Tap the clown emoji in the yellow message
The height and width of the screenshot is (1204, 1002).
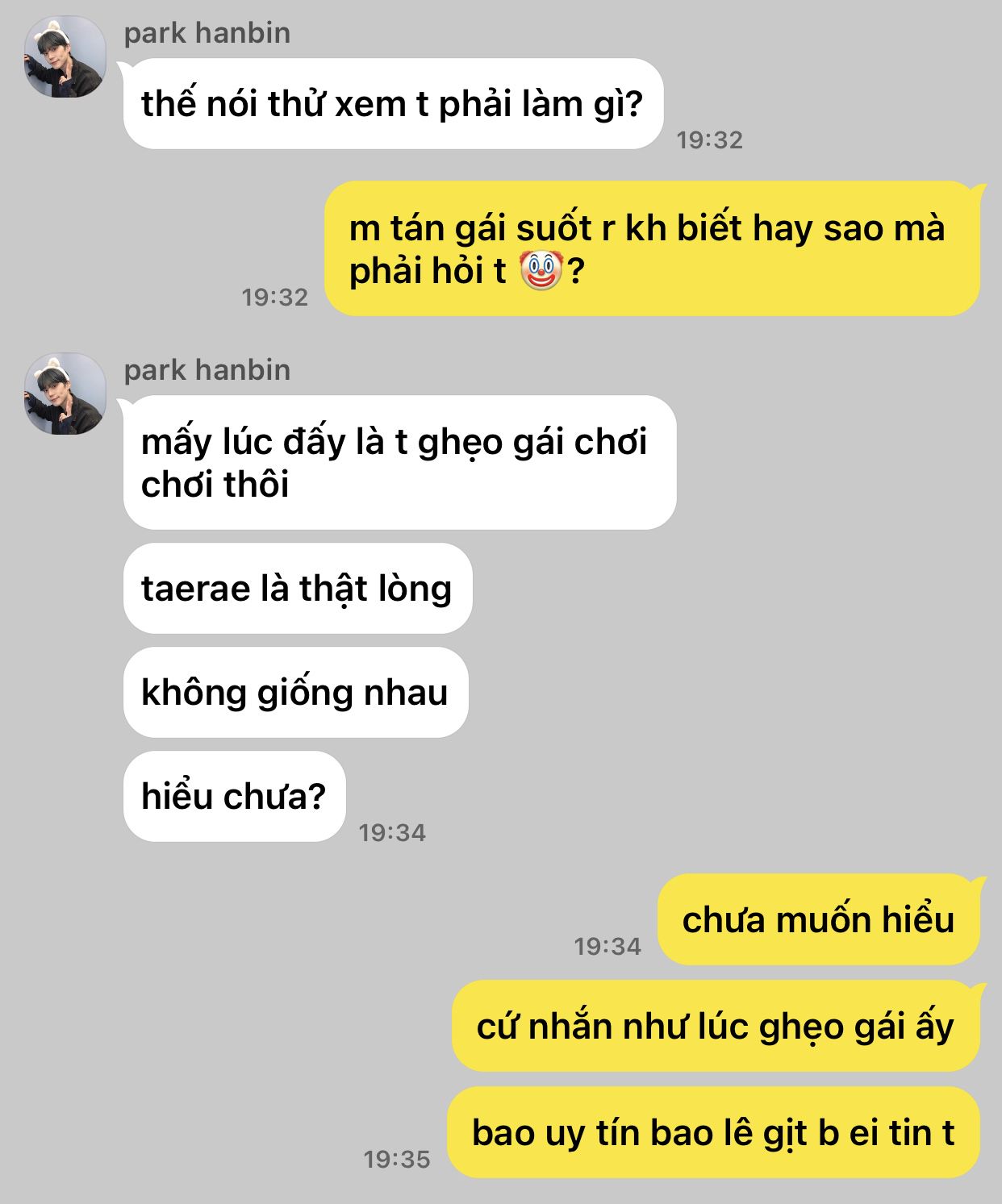click(x=540, y=270)
